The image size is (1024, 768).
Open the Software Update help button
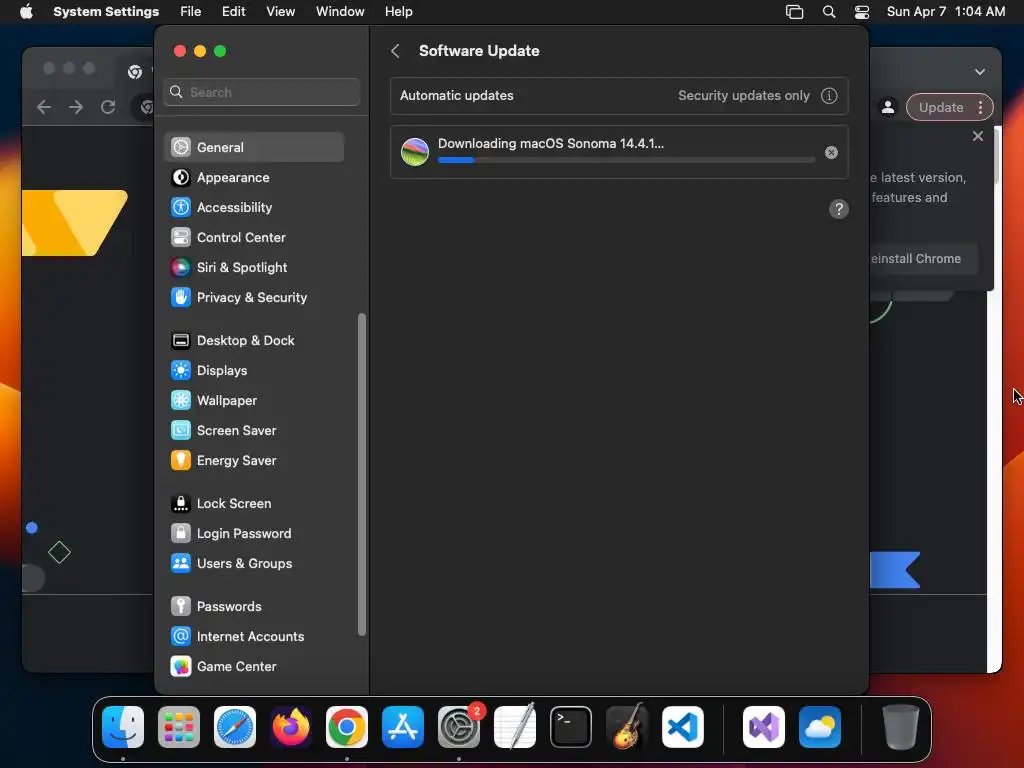tap(839, 209)
